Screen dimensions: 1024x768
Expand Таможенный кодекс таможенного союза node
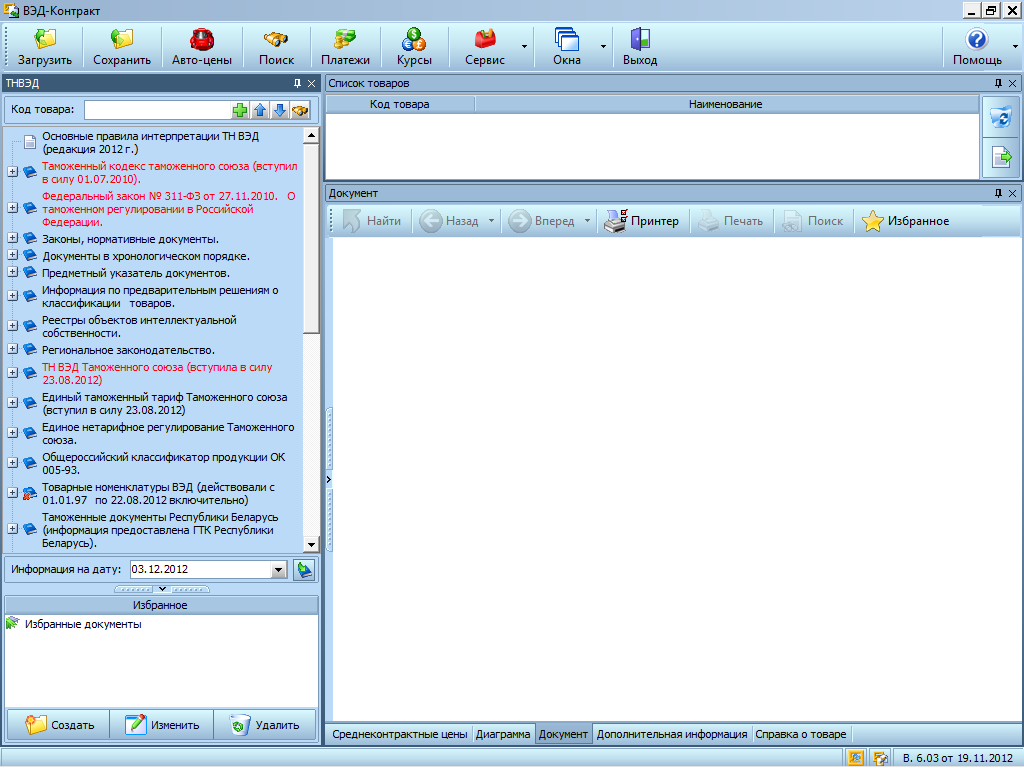tap(12, 171)
